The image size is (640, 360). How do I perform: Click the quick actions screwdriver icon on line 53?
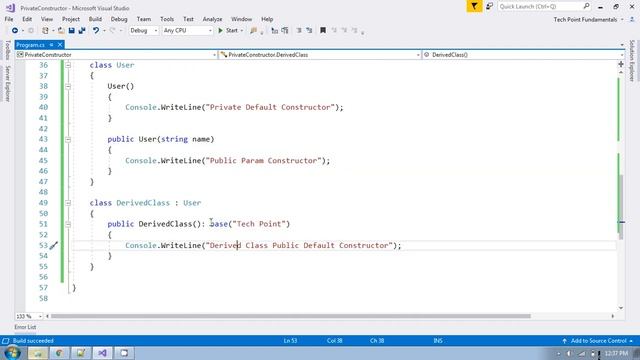[54, 245]
